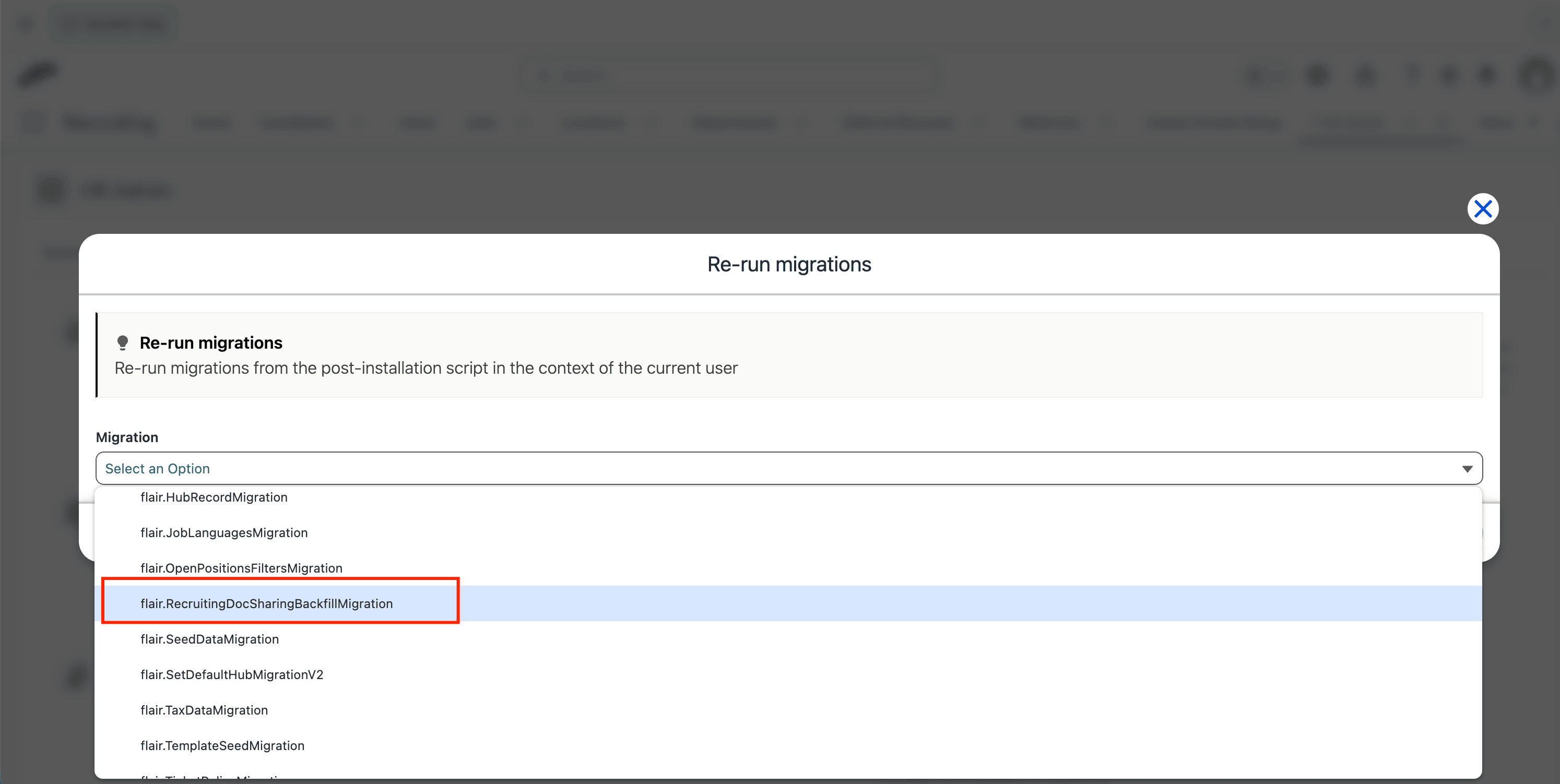This screenshot has height=784, width=1560.
Task: Choose flair.SetDefaultHubMigrationV2 option
Action: pyautogui.click(x=788, y=674)
